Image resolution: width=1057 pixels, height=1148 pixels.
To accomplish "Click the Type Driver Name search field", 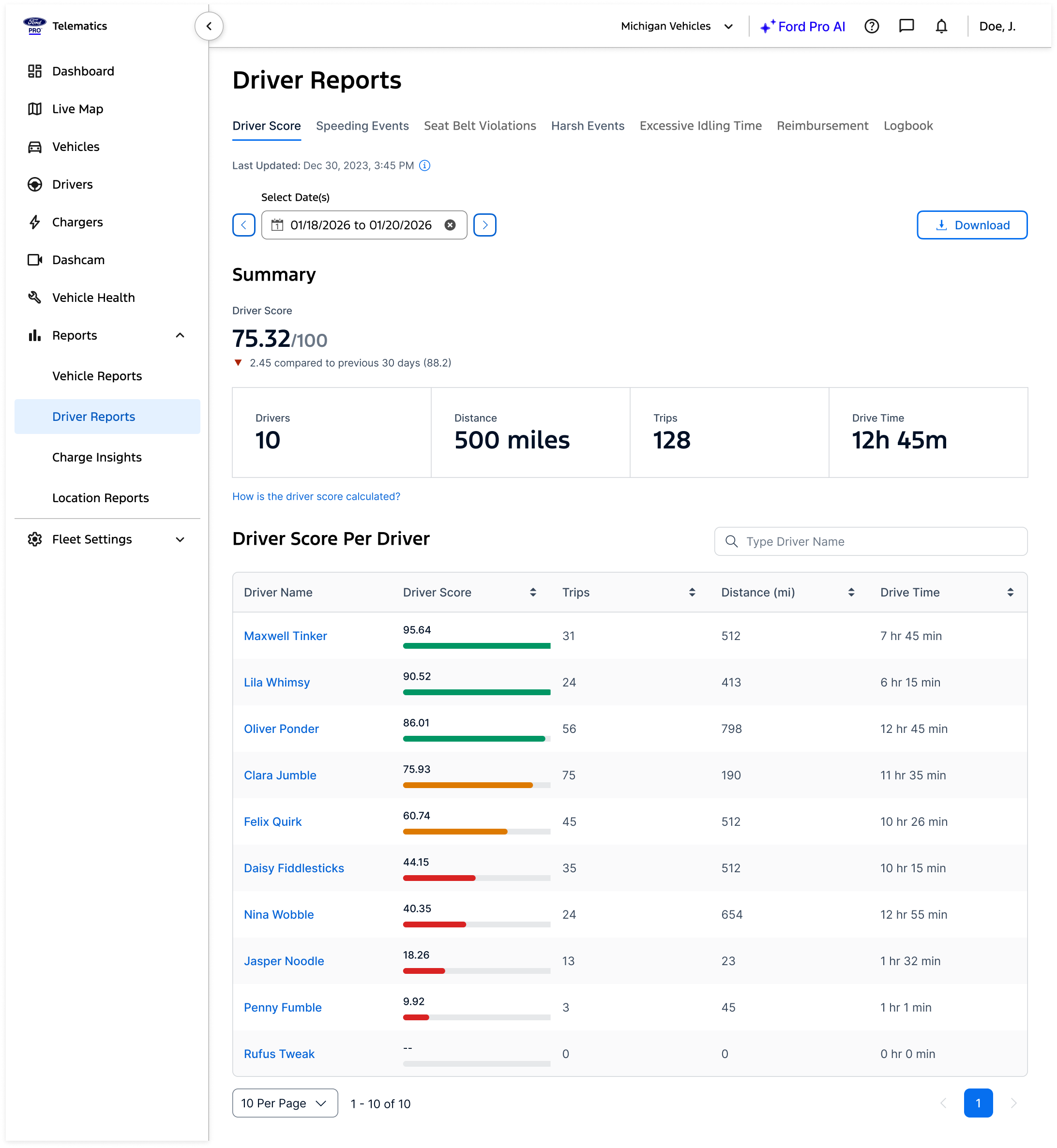I will coord(871,541).
